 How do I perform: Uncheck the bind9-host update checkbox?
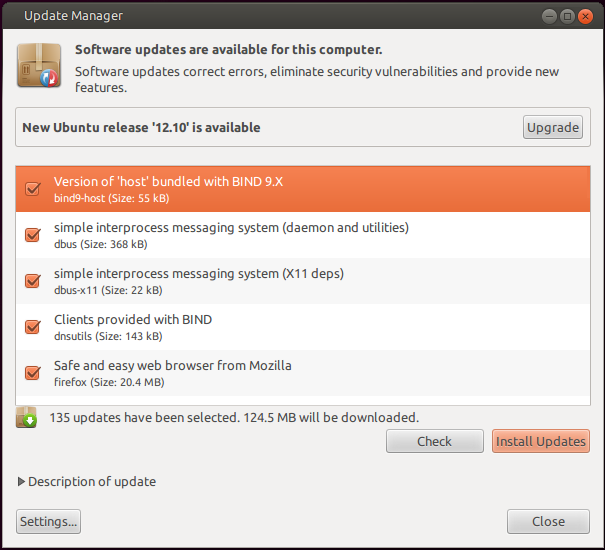click(x=33, y=189)
